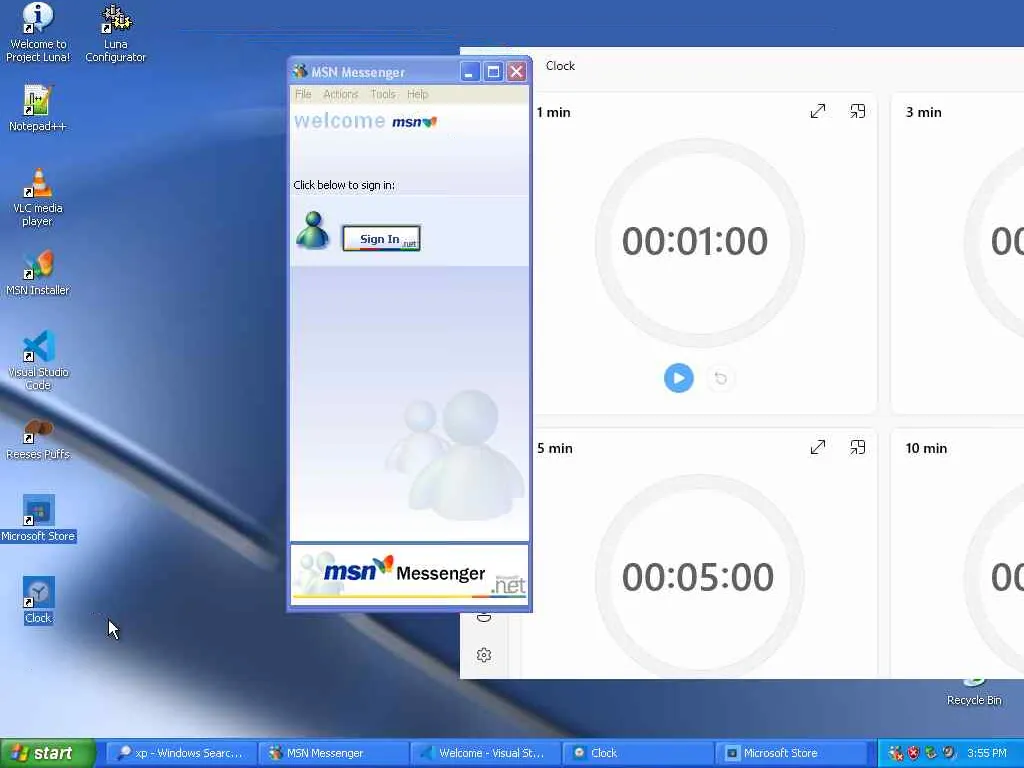Open the 'Welcome to Project Luna!' desktop shortcut
Image resolution: width=1024 pixels, height=768 pixels.
38,33
